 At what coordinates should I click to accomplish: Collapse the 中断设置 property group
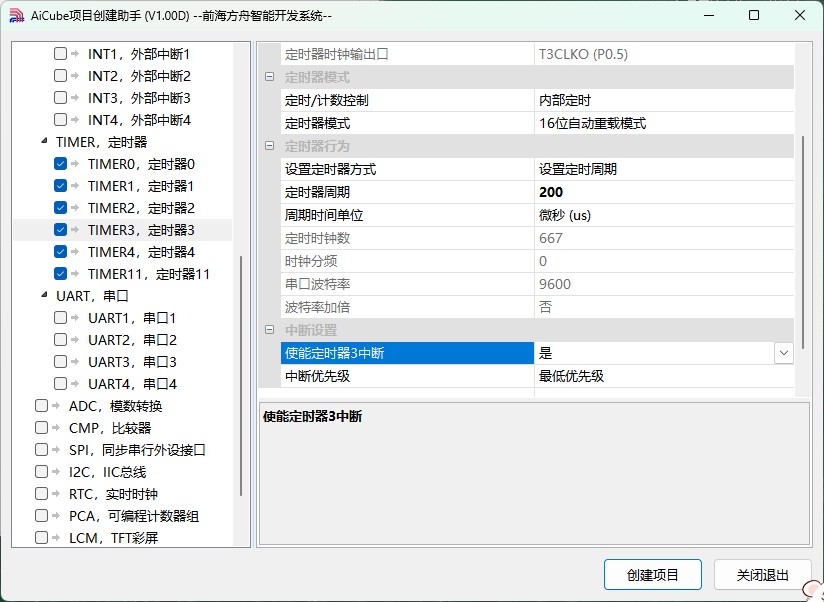[270, 330]
